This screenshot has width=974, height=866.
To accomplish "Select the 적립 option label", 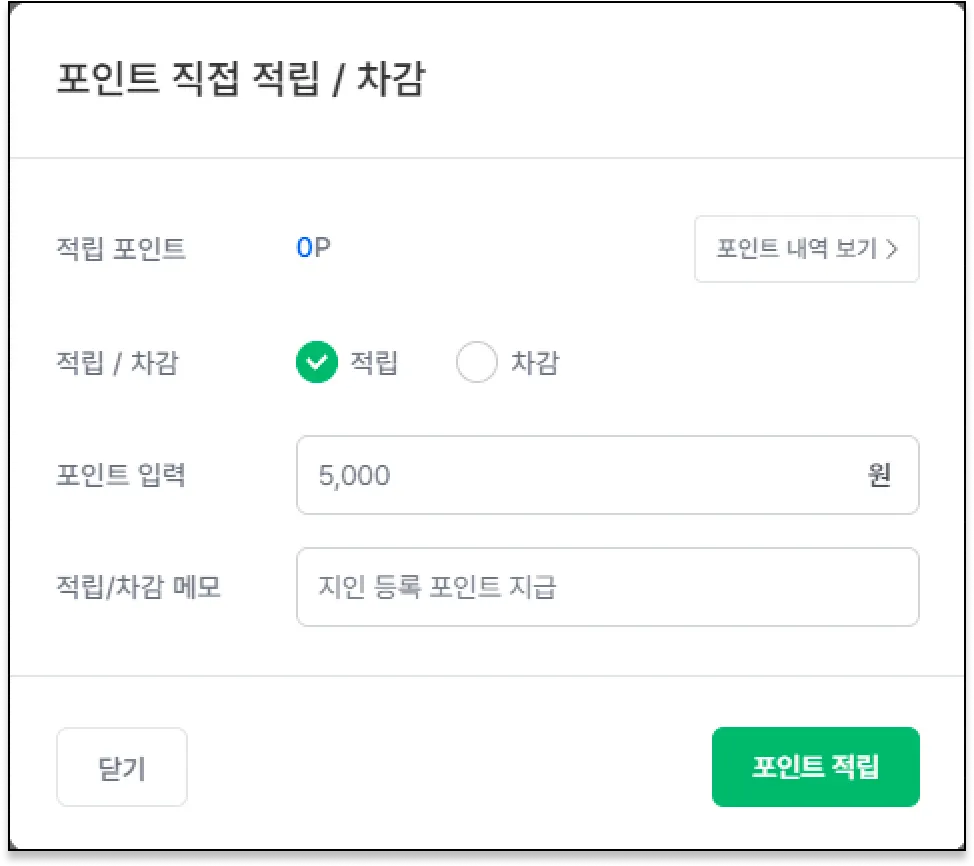I will 374,363.
